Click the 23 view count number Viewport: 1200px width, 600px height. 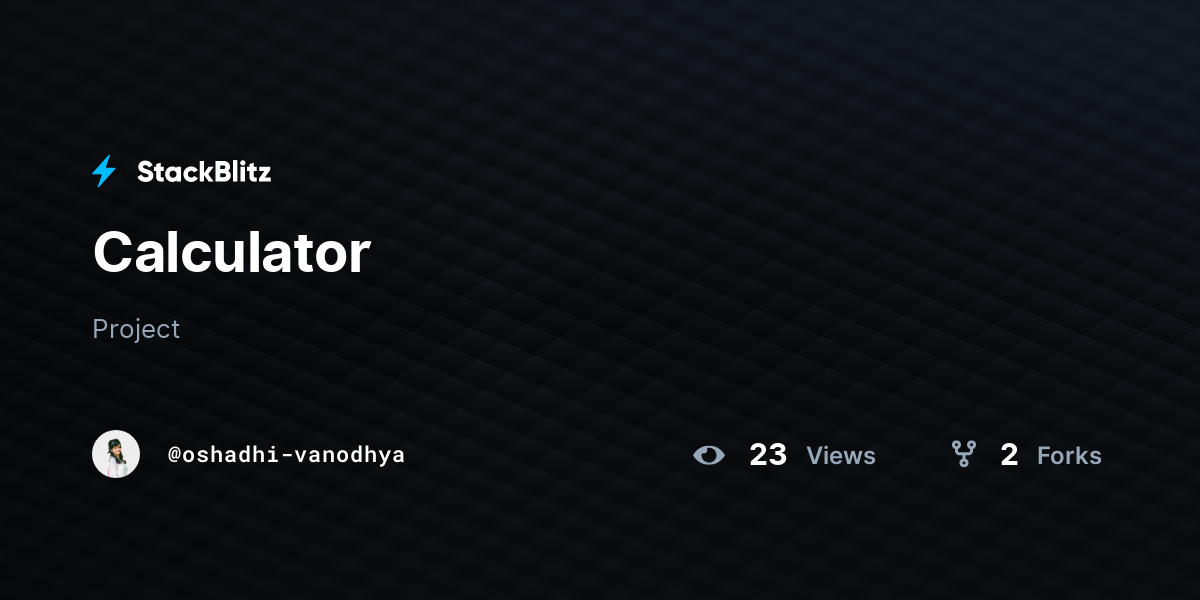pyautogui.click(x=768, y=455)
